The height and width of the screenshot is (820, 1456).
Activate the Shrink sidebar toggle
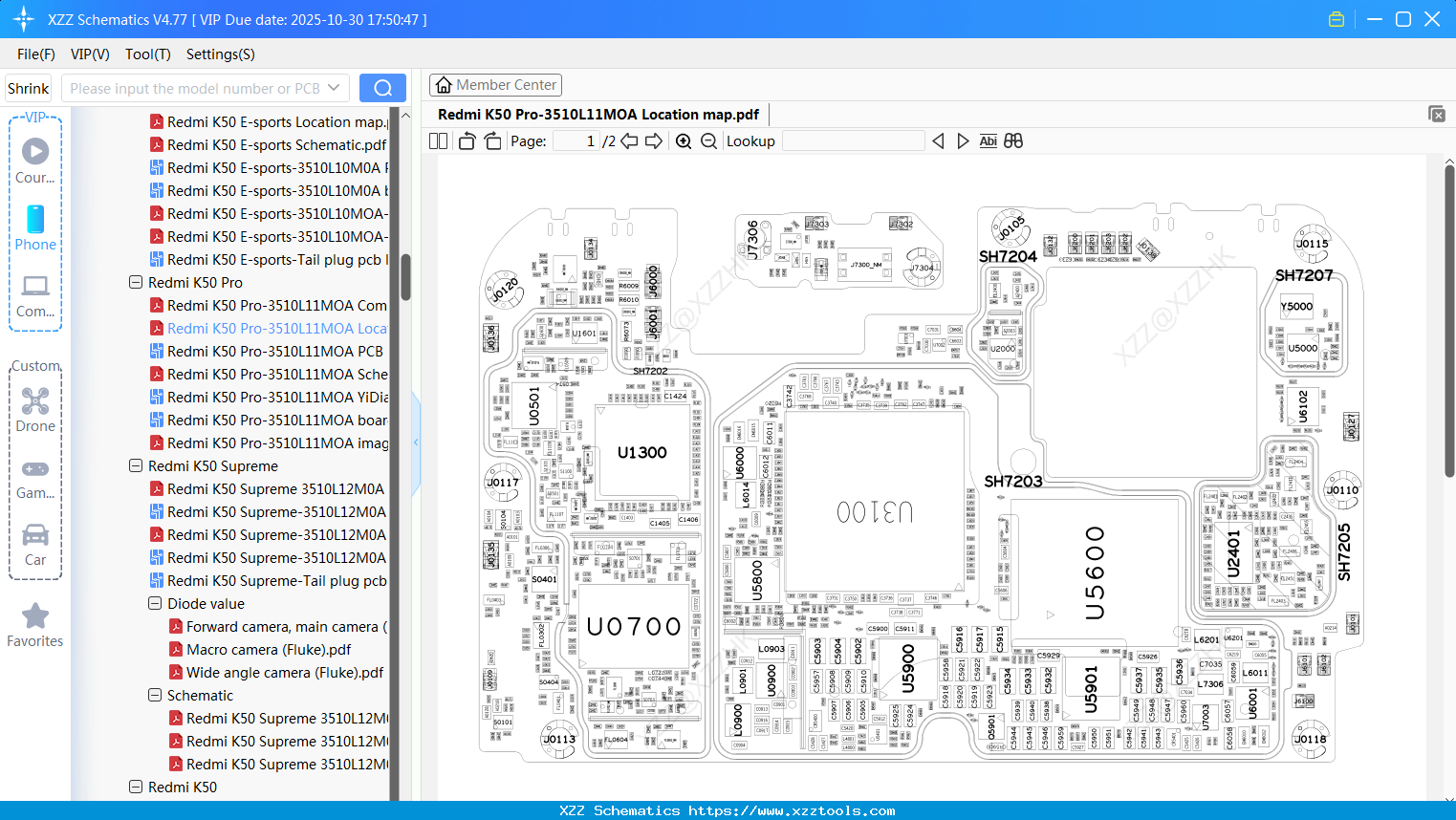28,87
